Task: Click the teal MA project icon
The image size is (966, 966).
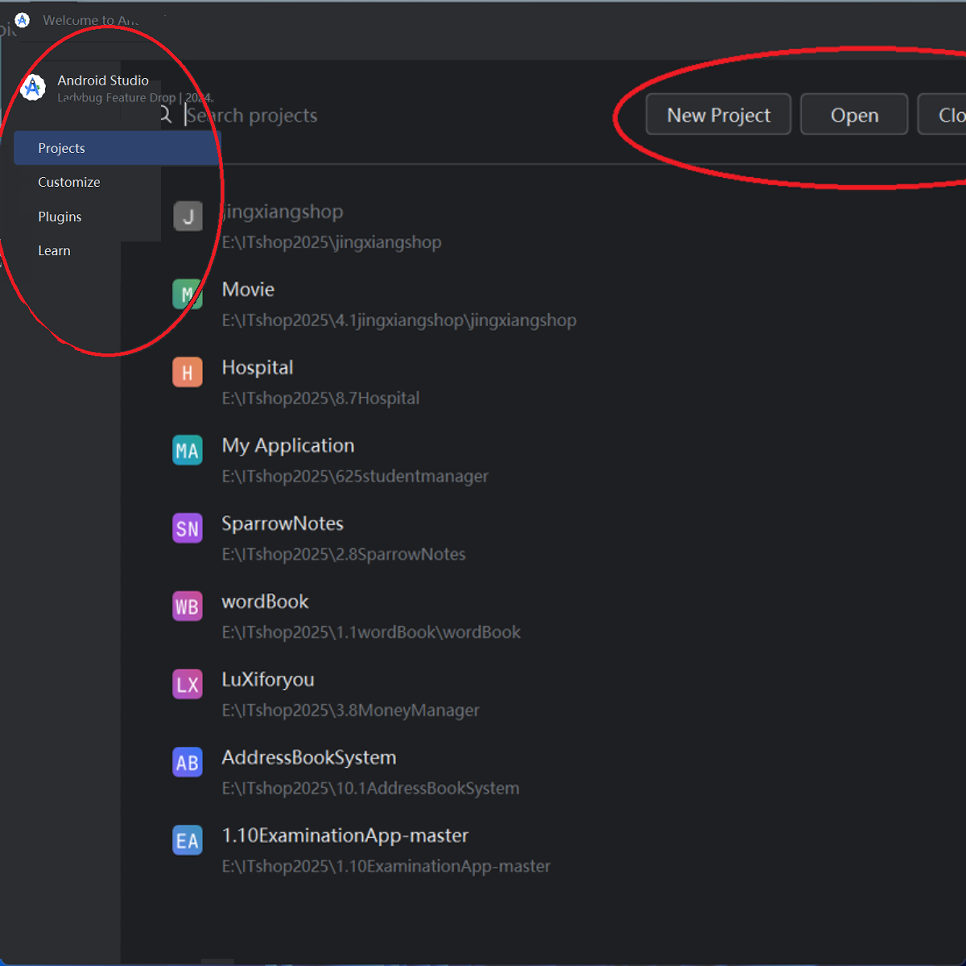Action: click(x=187, y=450)
